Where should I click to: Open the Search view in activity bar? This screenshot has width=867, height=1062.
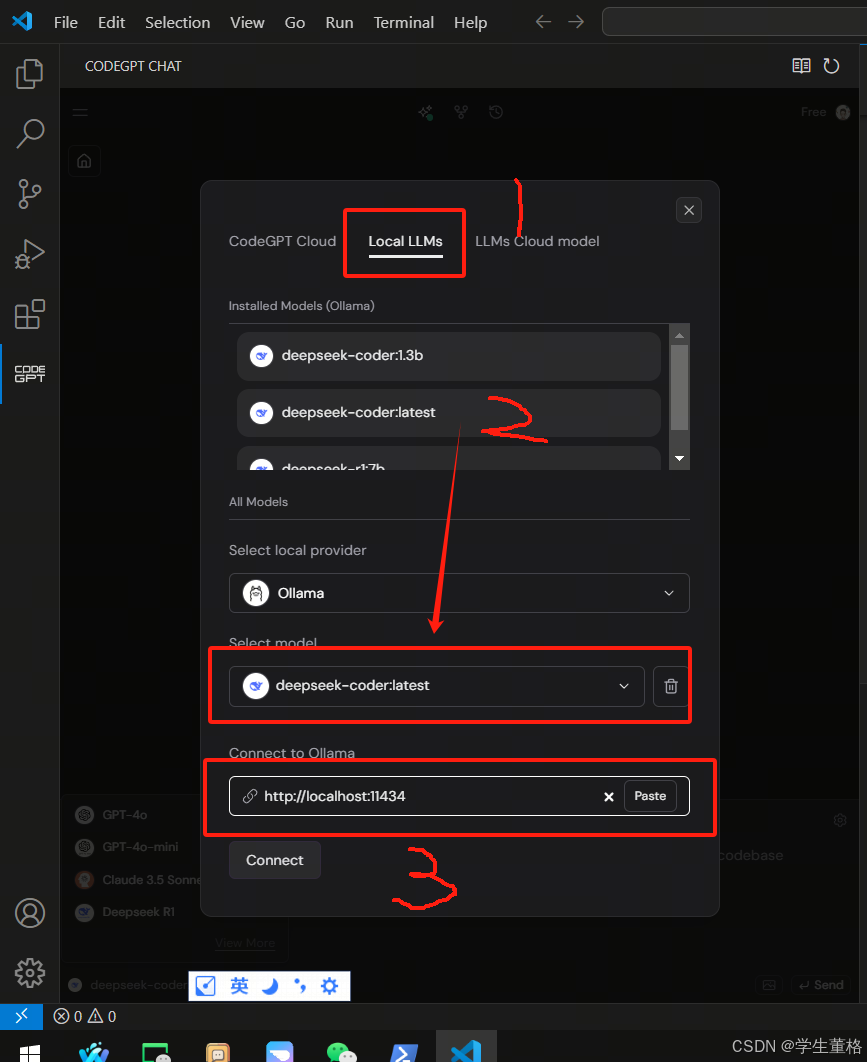tap(30, 133)
